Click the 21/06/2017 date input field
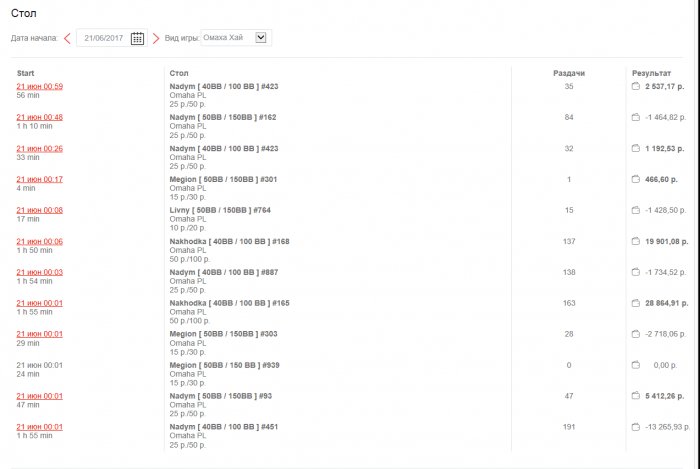 point(112,38)
